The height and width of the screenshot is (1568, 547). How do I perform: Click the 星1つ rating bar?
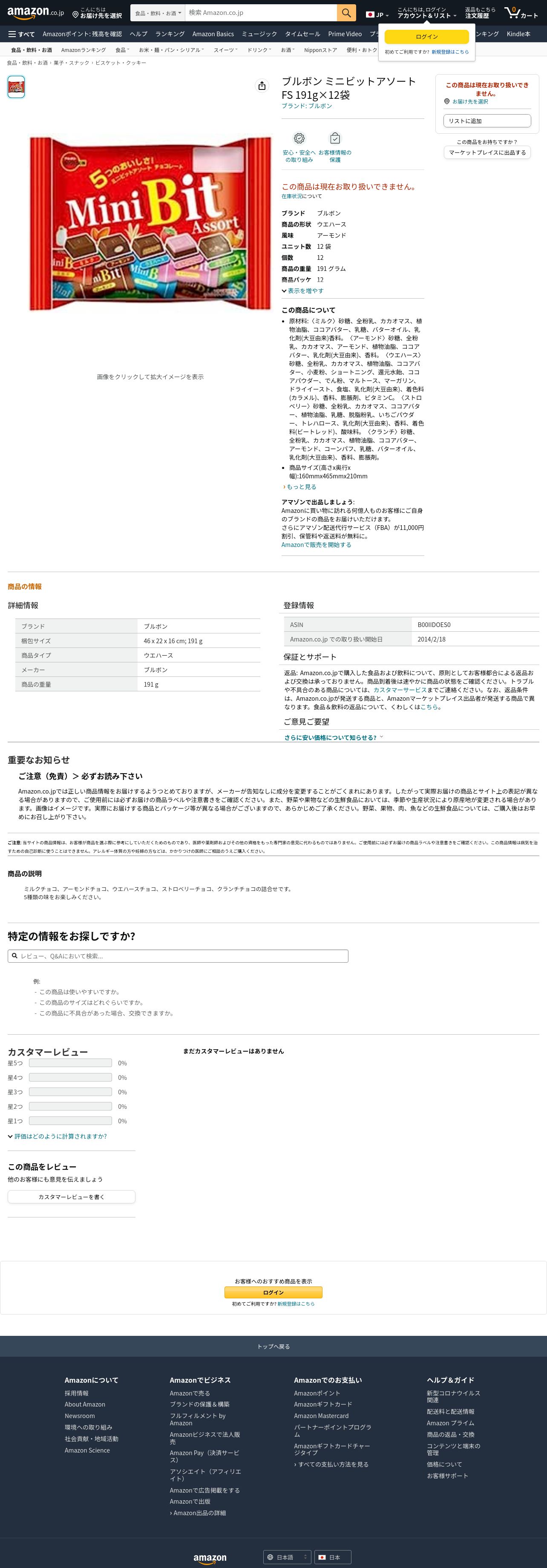[x=70, y=1121]
